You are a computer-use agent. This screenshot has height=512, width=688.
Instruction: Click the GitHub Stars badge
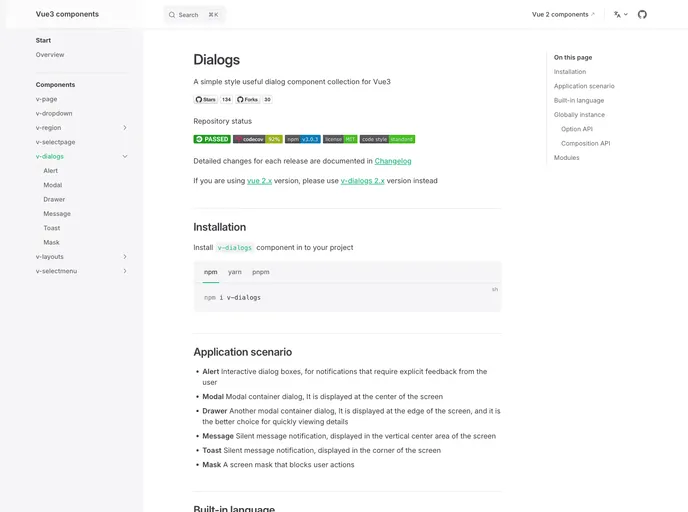[x=205, y=100]
